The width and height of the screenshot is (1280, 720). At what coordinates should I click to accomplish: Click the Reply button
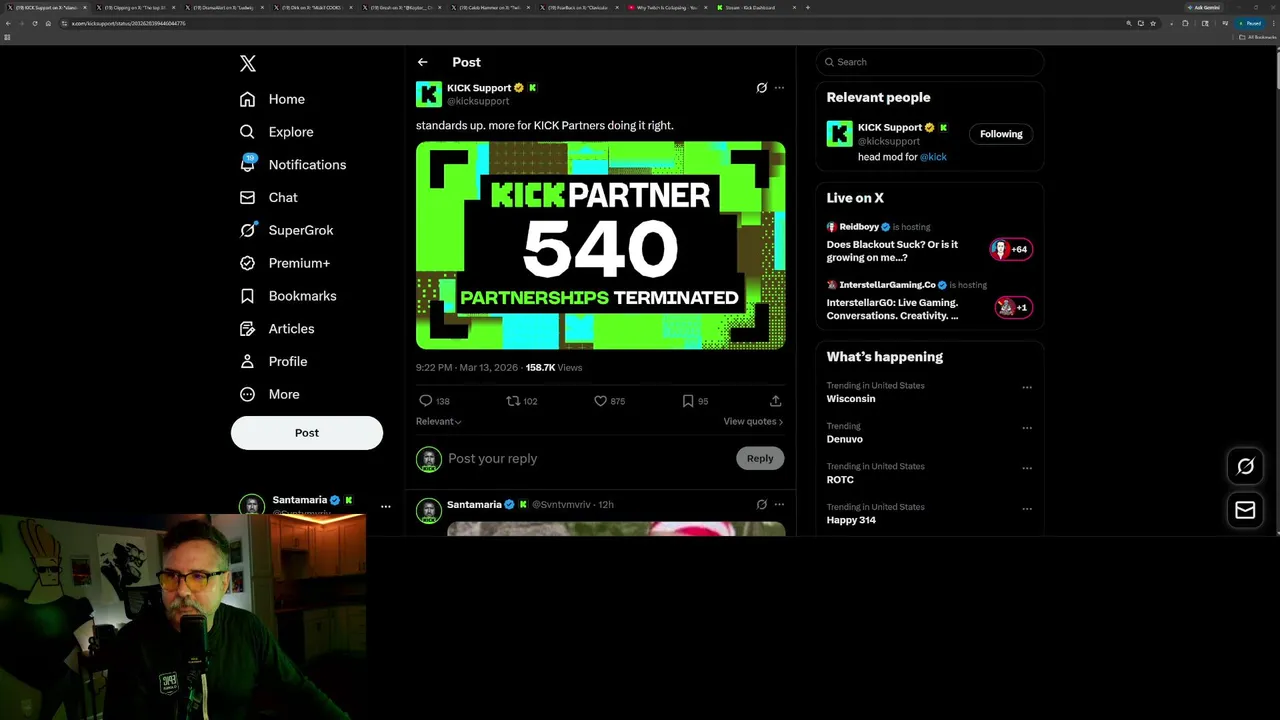tap(760, 458)
